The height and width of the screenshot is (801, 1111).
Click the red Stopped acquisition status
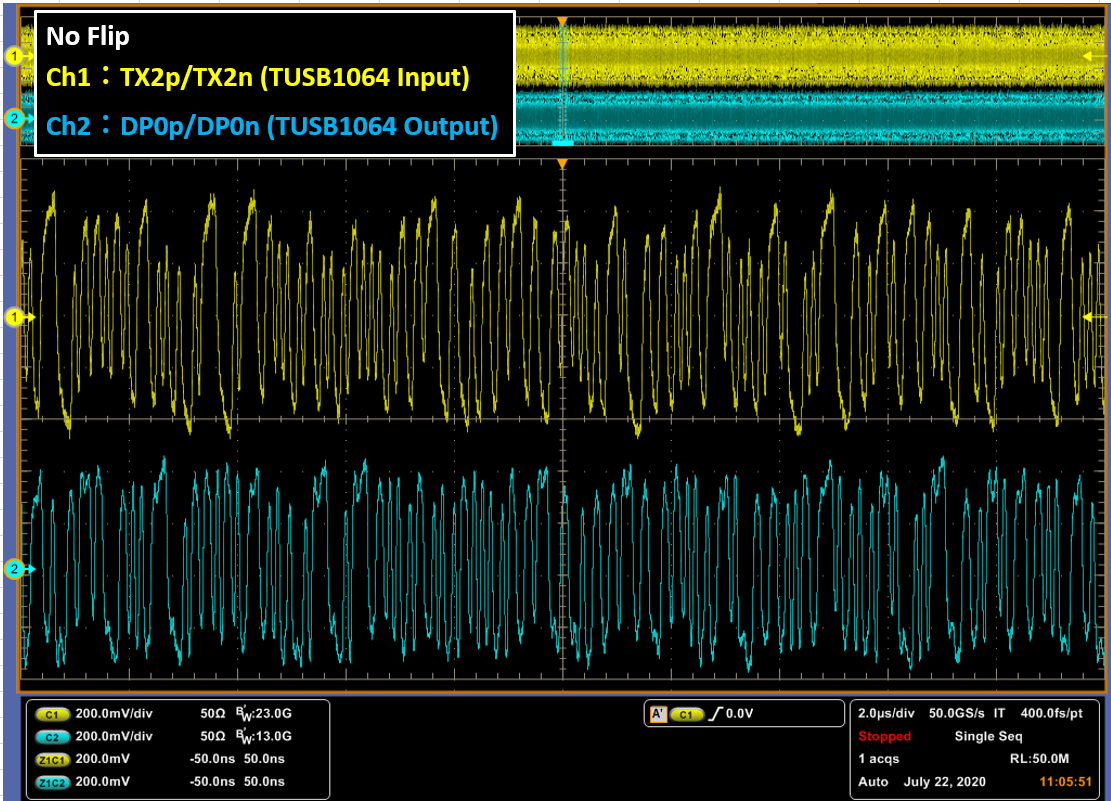[x=884, y=737]
